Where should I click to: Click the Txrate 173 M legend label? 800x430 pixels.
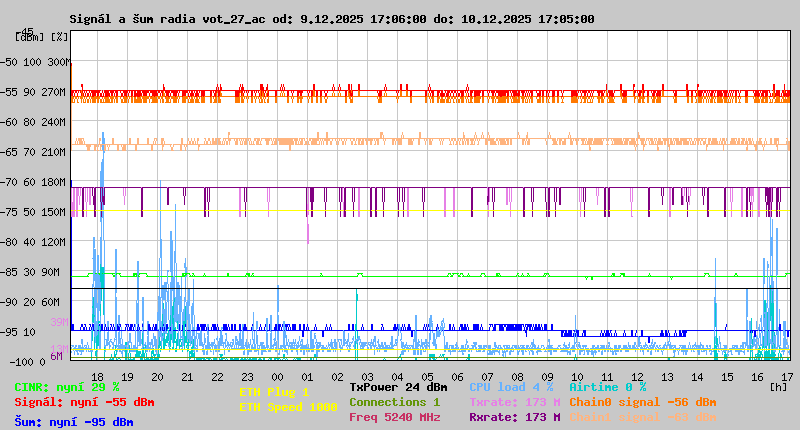pyautogui.click(x=514, y=402)
